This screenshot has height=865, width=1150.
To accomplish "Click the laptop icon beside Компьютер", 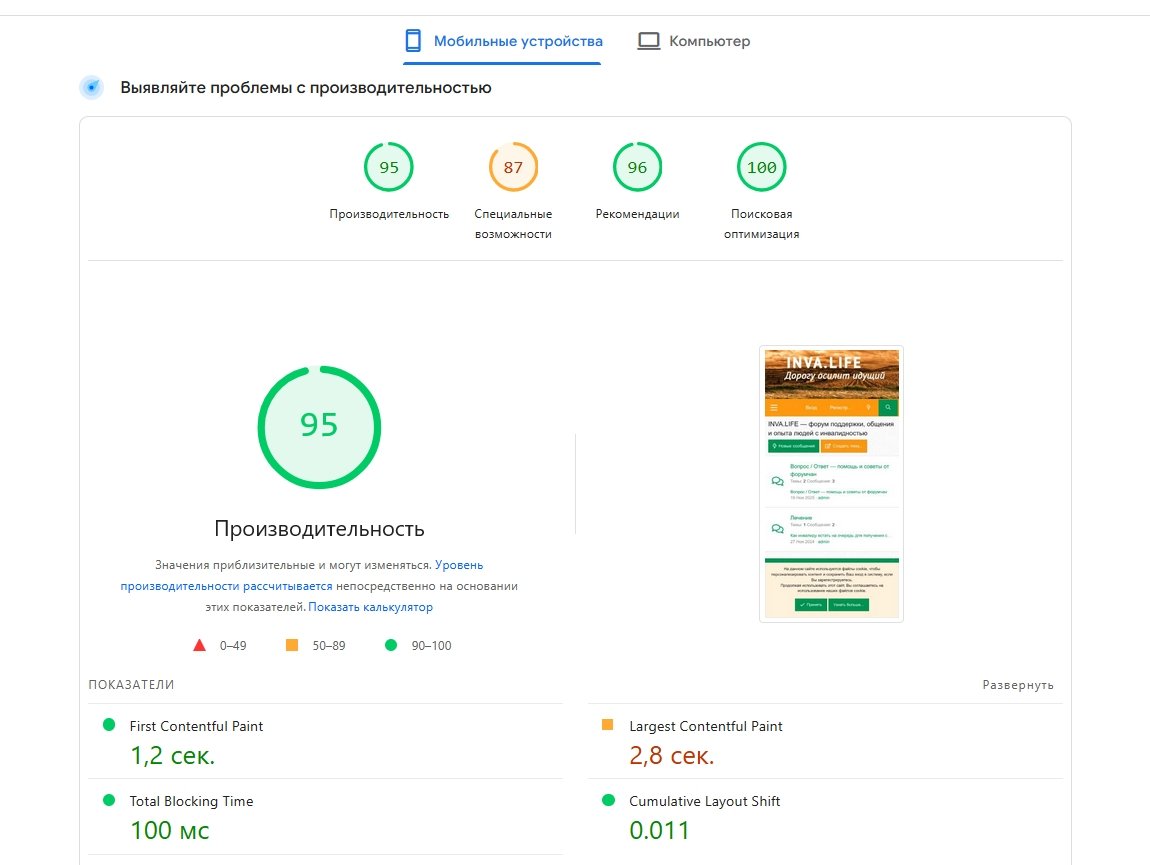I will tap(649, 41).
